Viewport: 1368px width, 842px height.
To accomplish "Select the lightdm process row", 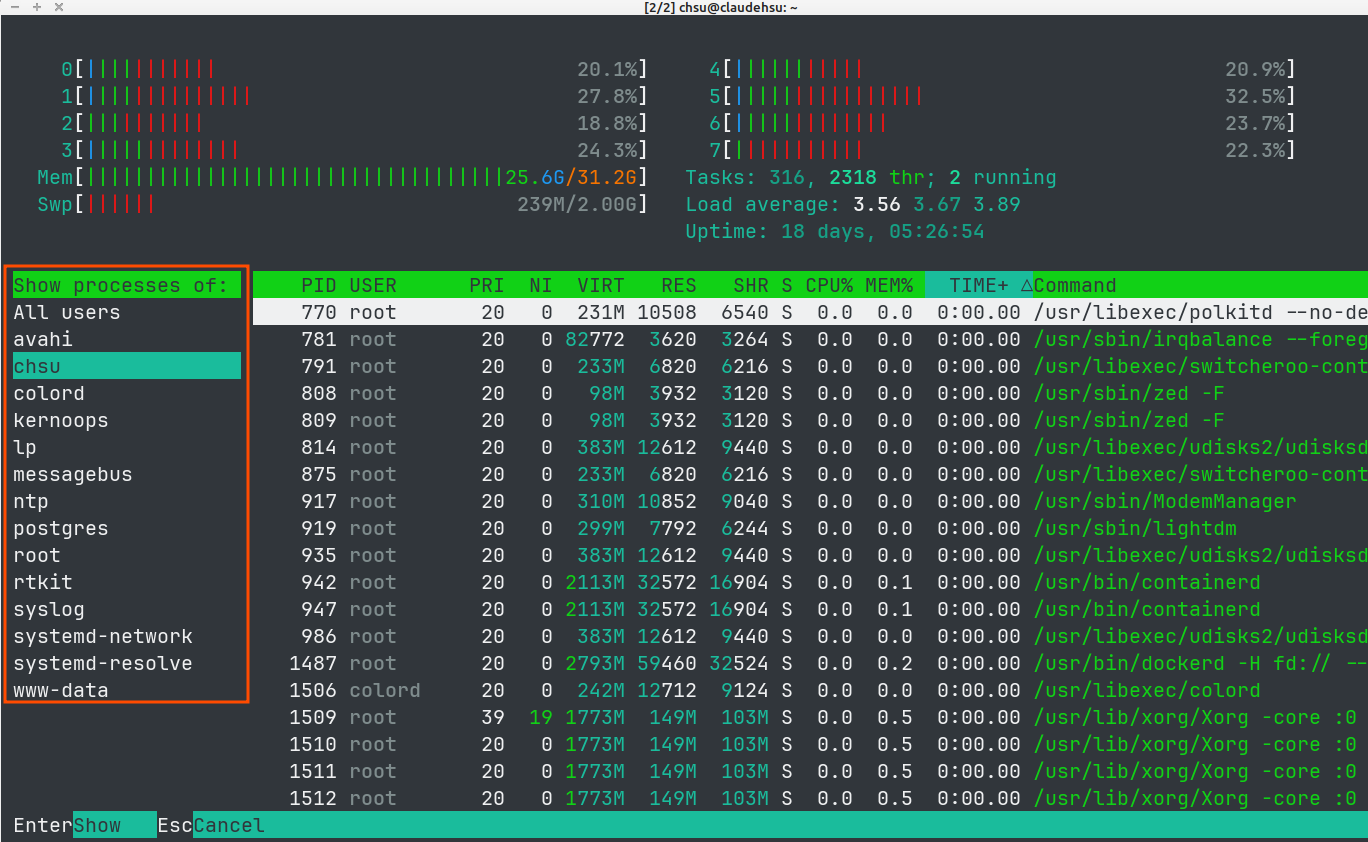I will point(810,528).
